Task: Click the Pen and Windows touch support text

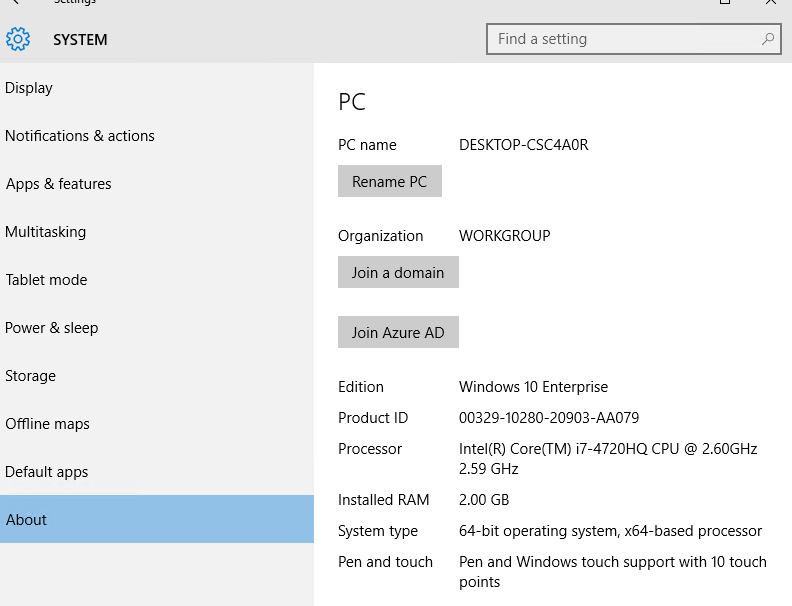Action: point(613,572)
